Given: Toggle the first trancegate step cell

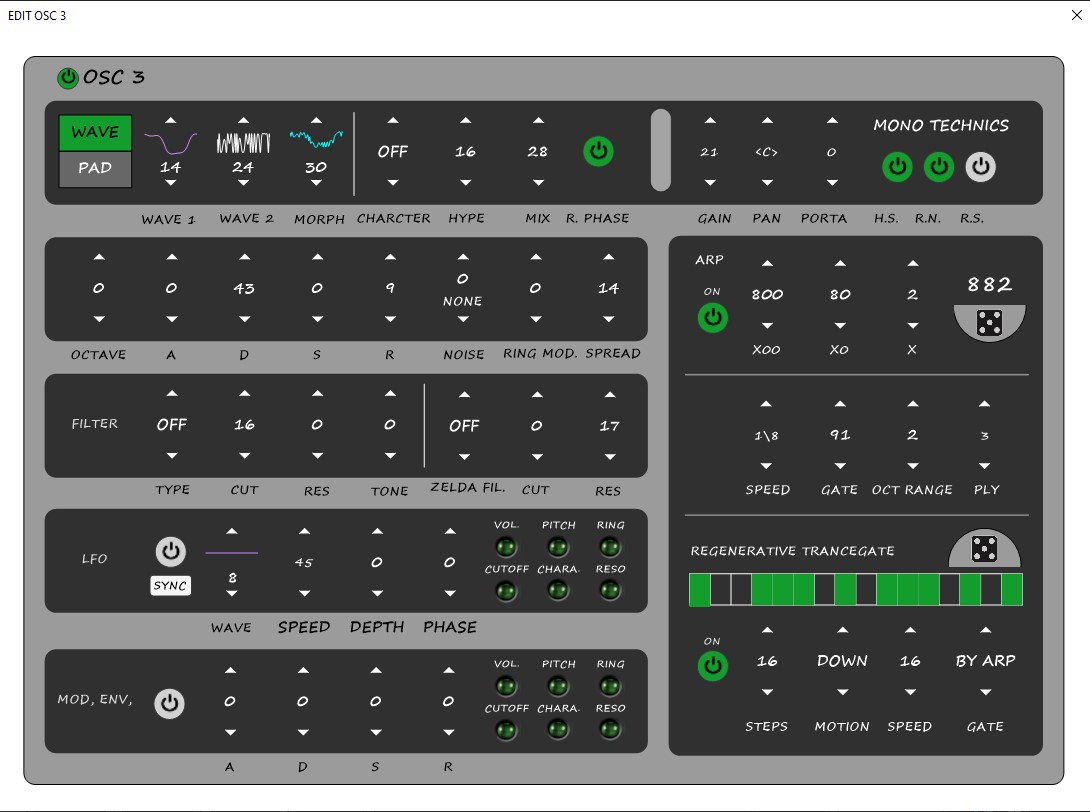Looking at the screenshot, I should (699, 590).
